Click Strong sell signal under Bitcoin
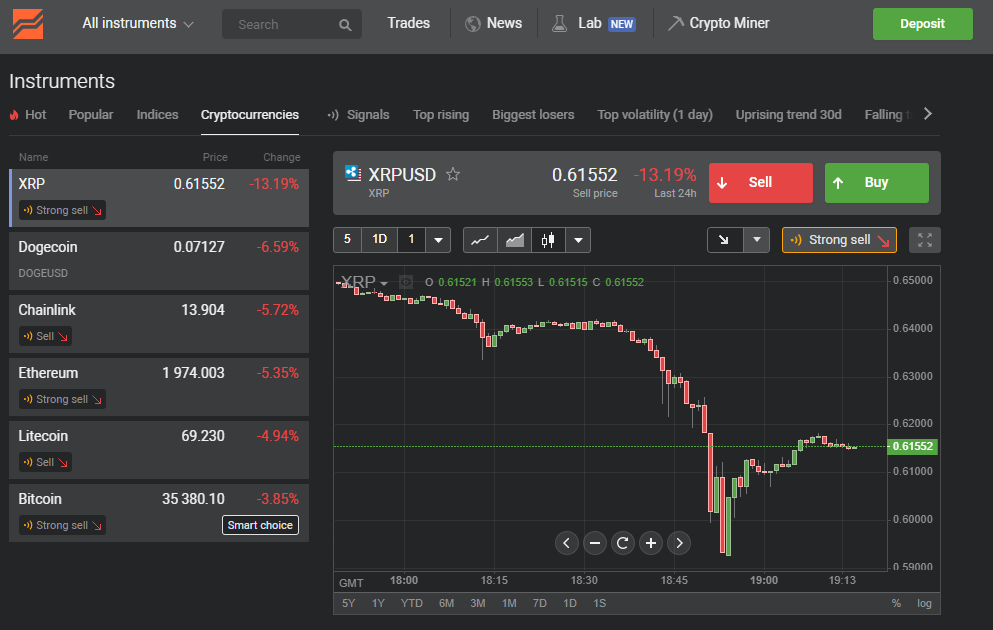Image resolution: width=993 pixels, height=630 pixels. point(62,526)
